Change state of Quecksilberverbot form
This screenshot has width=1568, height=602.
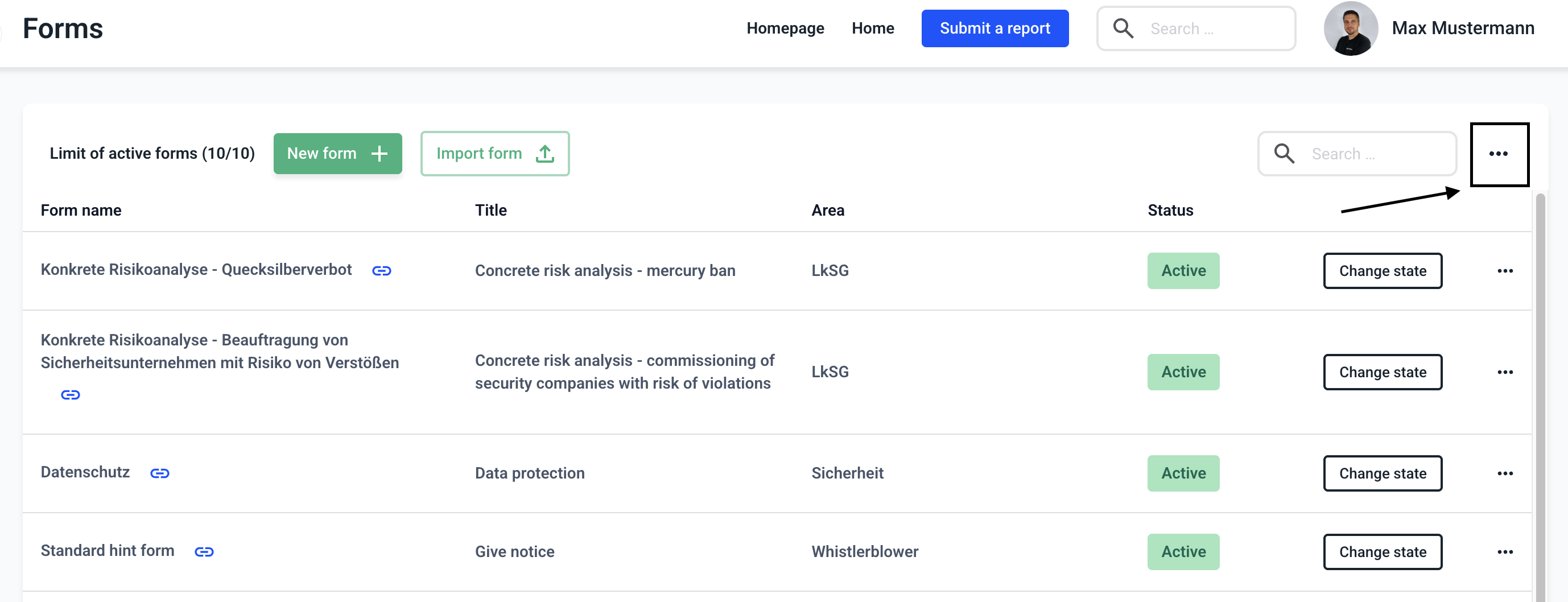pos(1382,271)
